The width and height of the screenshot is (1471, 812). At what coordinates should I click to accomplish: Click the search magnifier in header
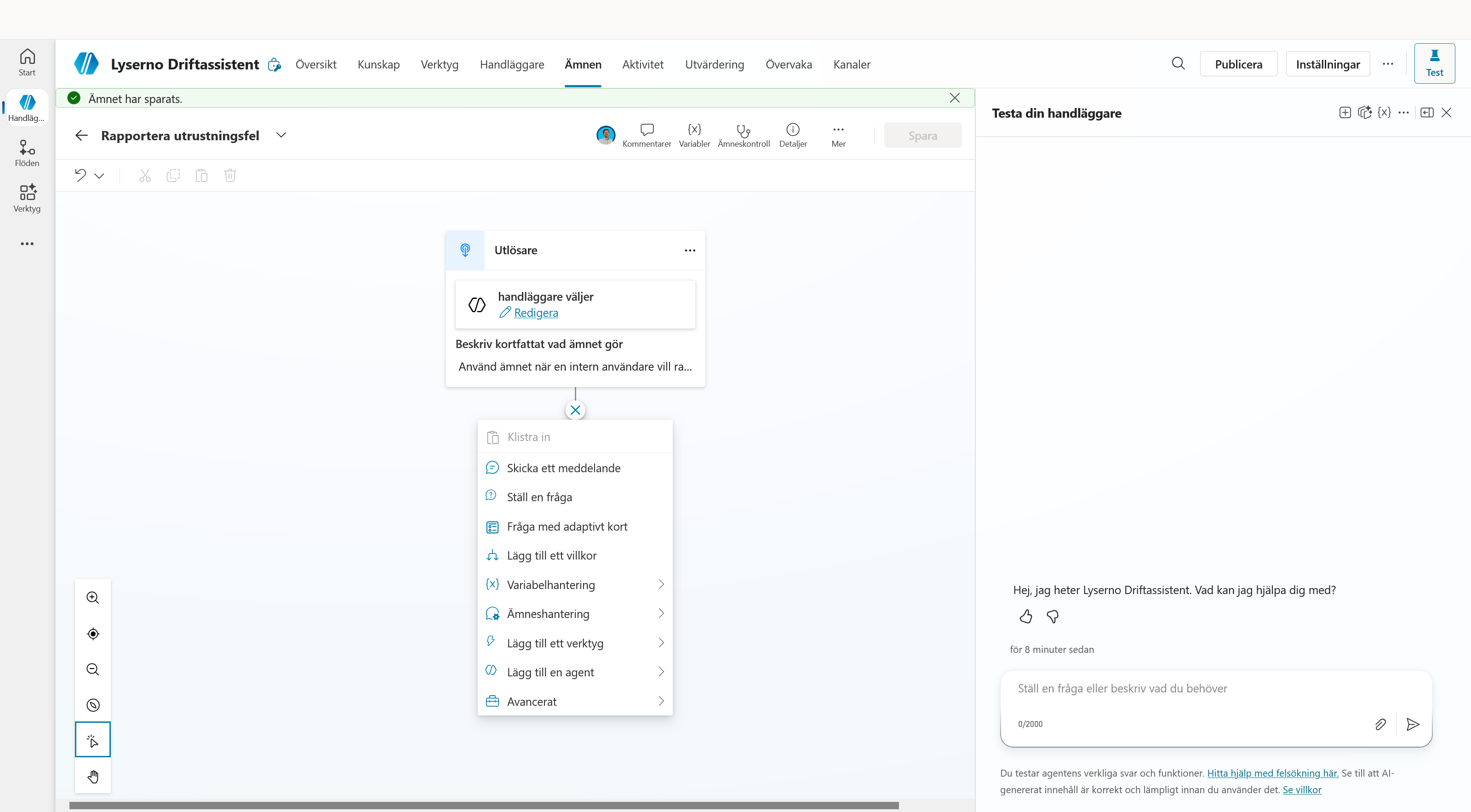tap(1178, 63)
